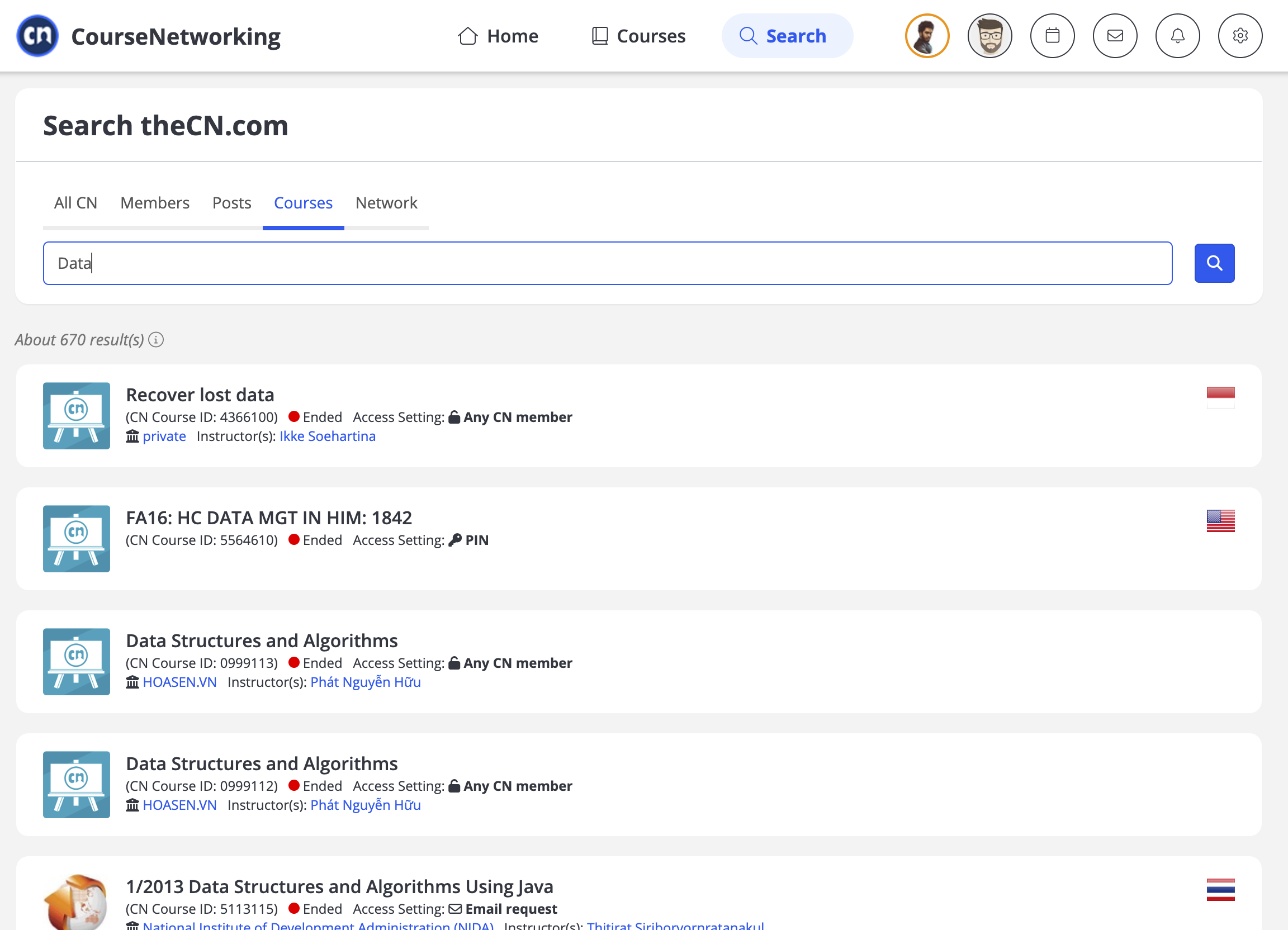The width and height of the screenshot is (1288, 930).
Task: Click the CourseNetworking logo icon
Action: click(37, 36)
